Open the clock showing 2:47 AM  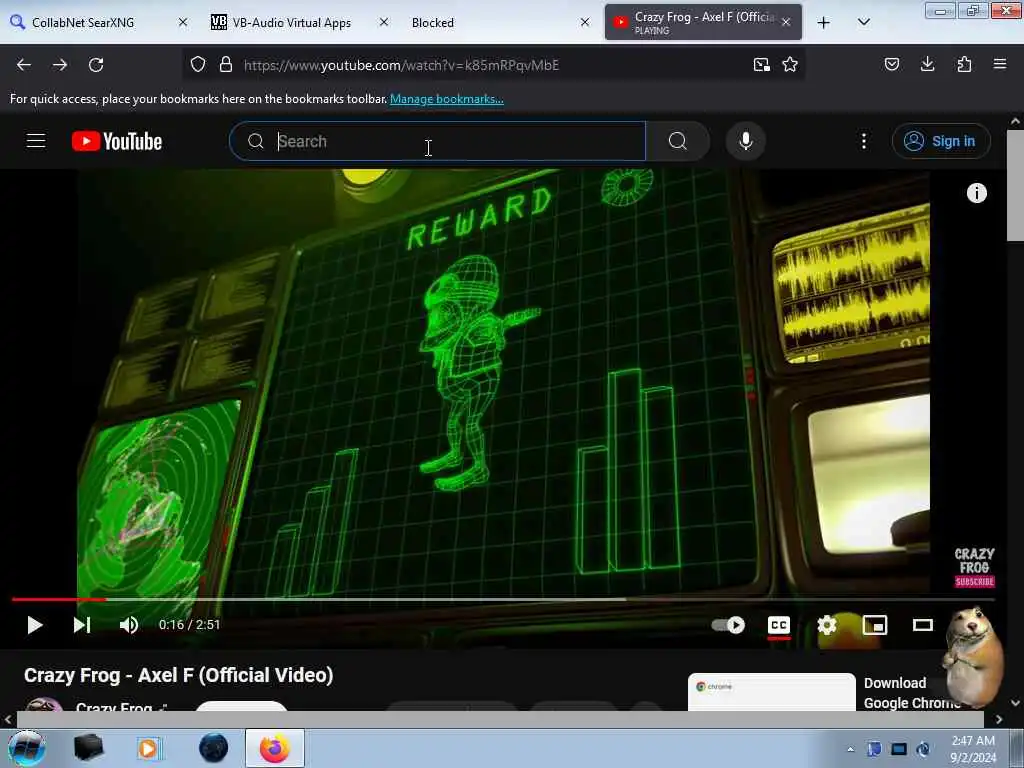973,749
